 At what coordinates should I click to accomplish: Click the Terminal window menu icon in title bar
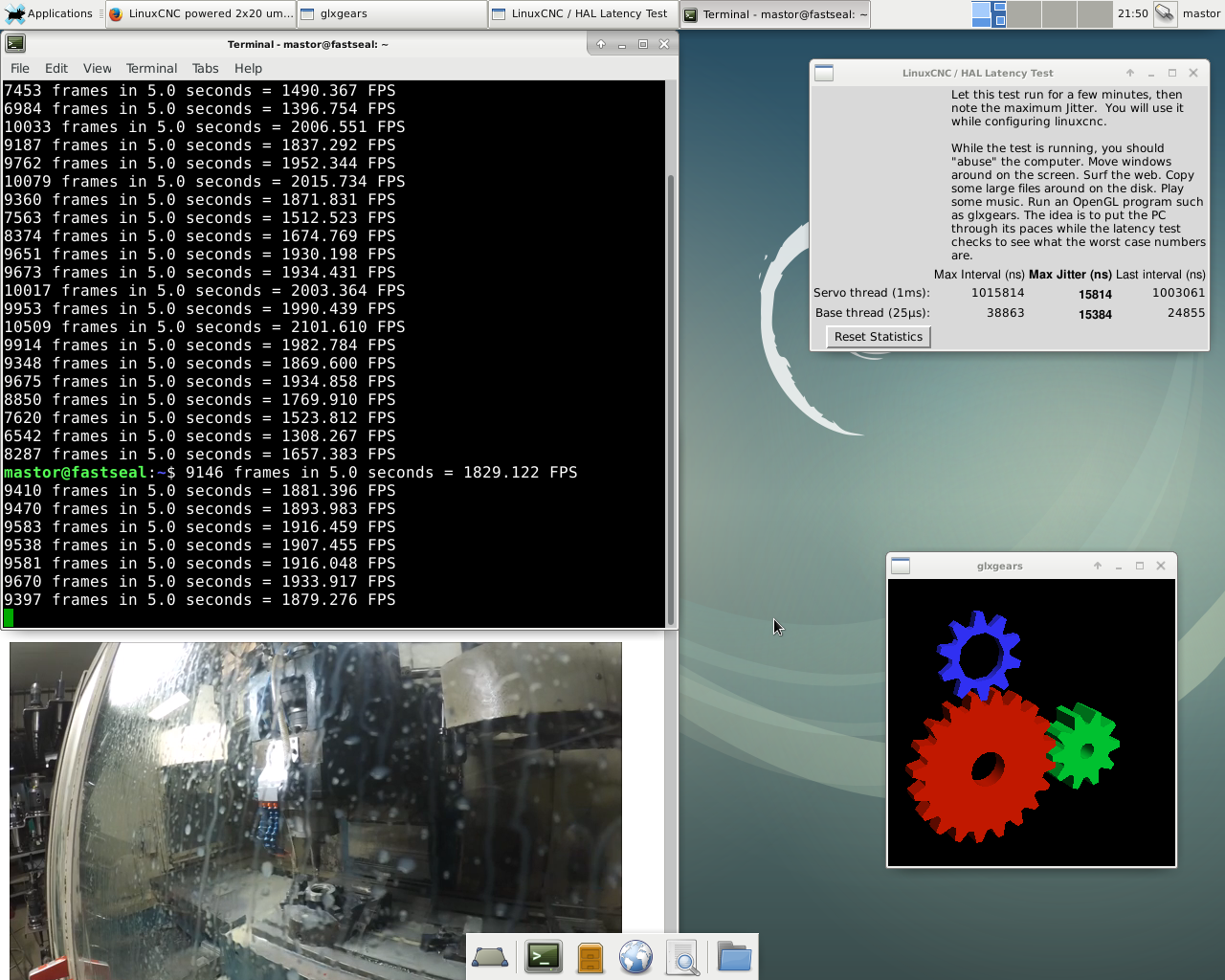pyautogui.click(x=15, y=43)
